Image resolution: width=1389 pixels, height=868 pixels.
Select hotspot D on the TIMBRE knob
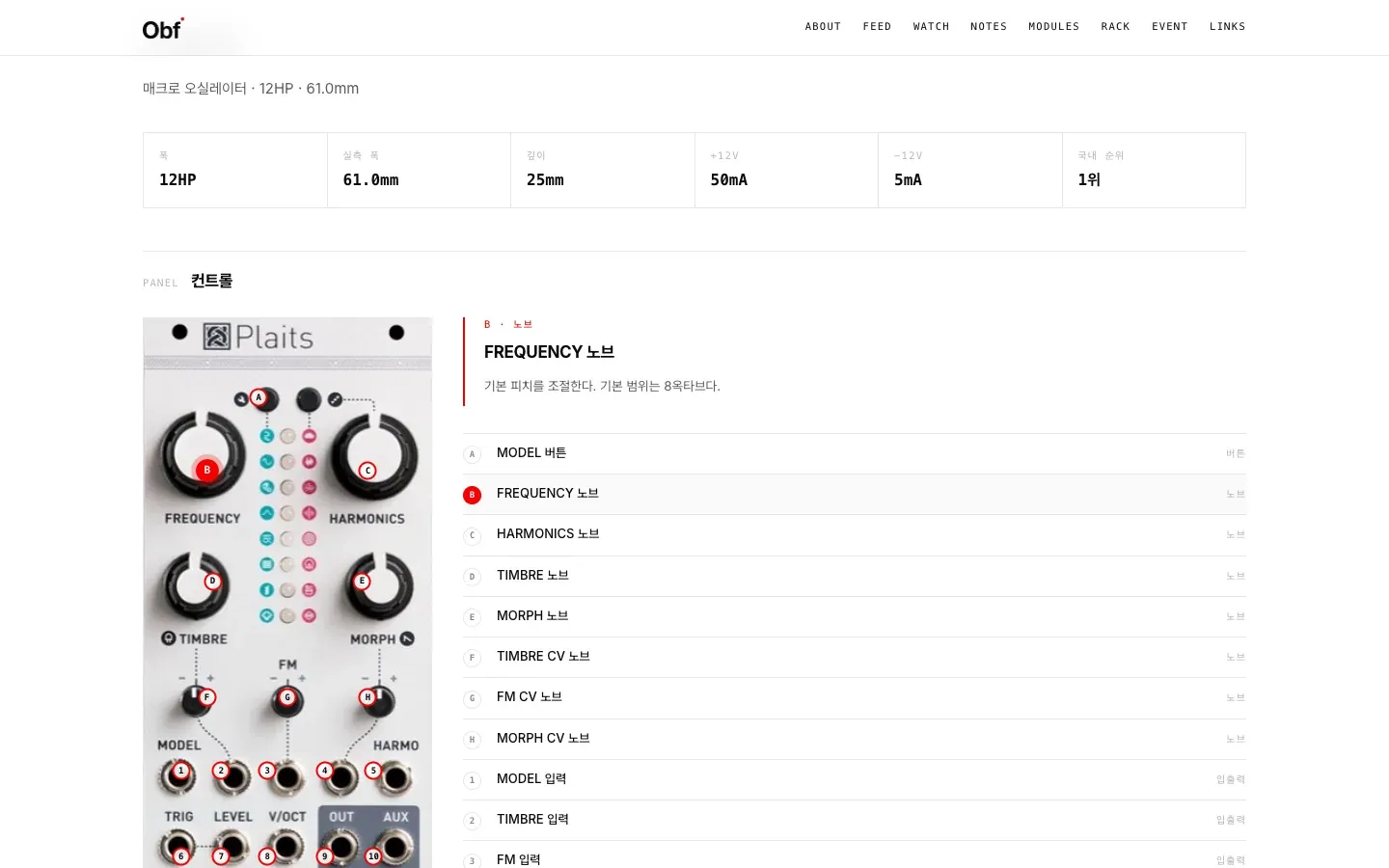(213, 582)
